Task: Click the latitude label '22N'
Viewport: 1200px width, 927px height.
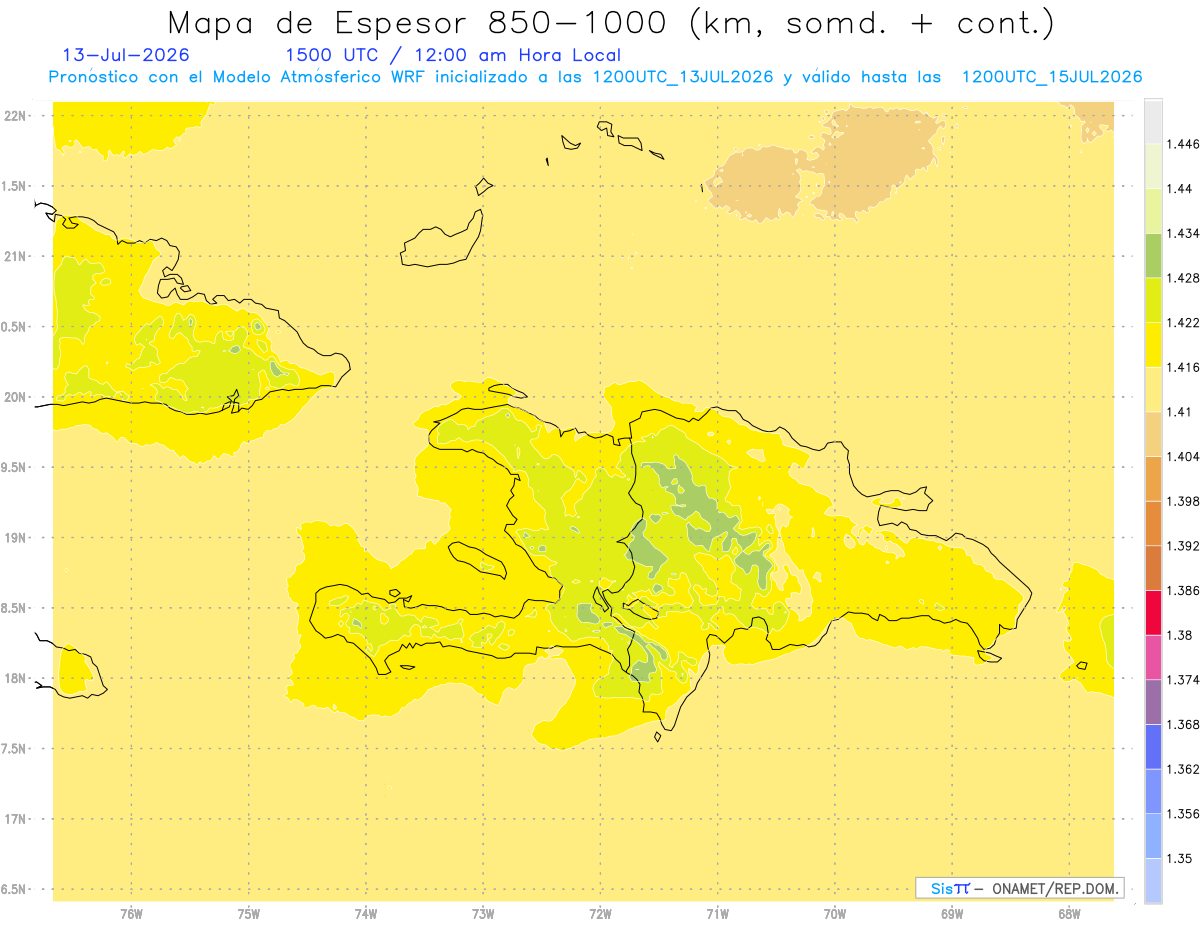Action: [15, 116]
